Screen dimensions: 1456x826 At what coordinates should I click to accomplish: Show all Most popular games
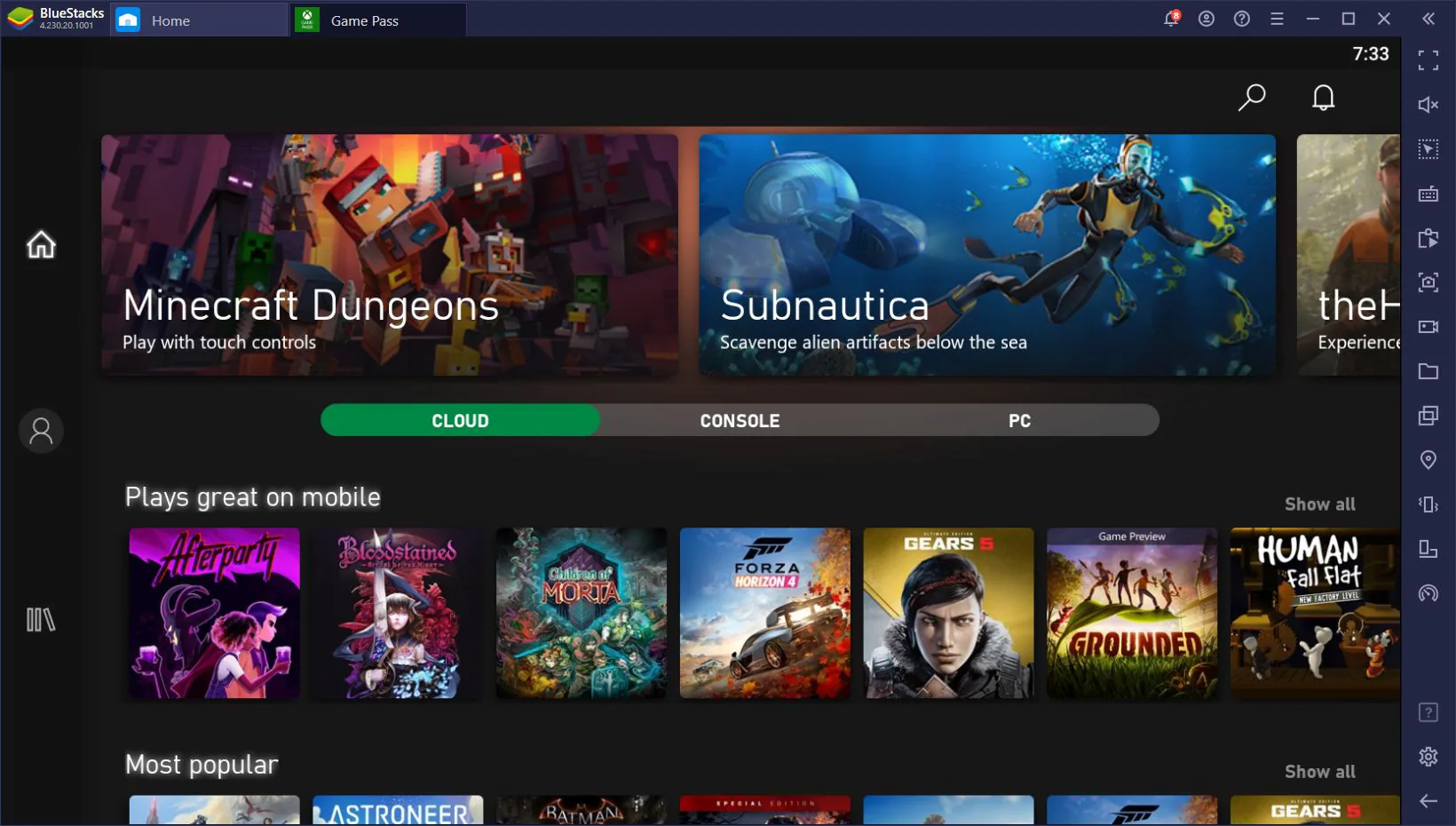[1319, 772]
